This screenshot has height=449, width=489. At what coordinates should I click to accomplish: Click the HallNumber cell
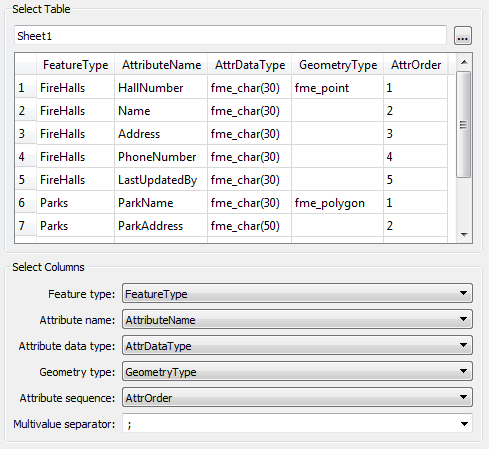coord(161,88)
